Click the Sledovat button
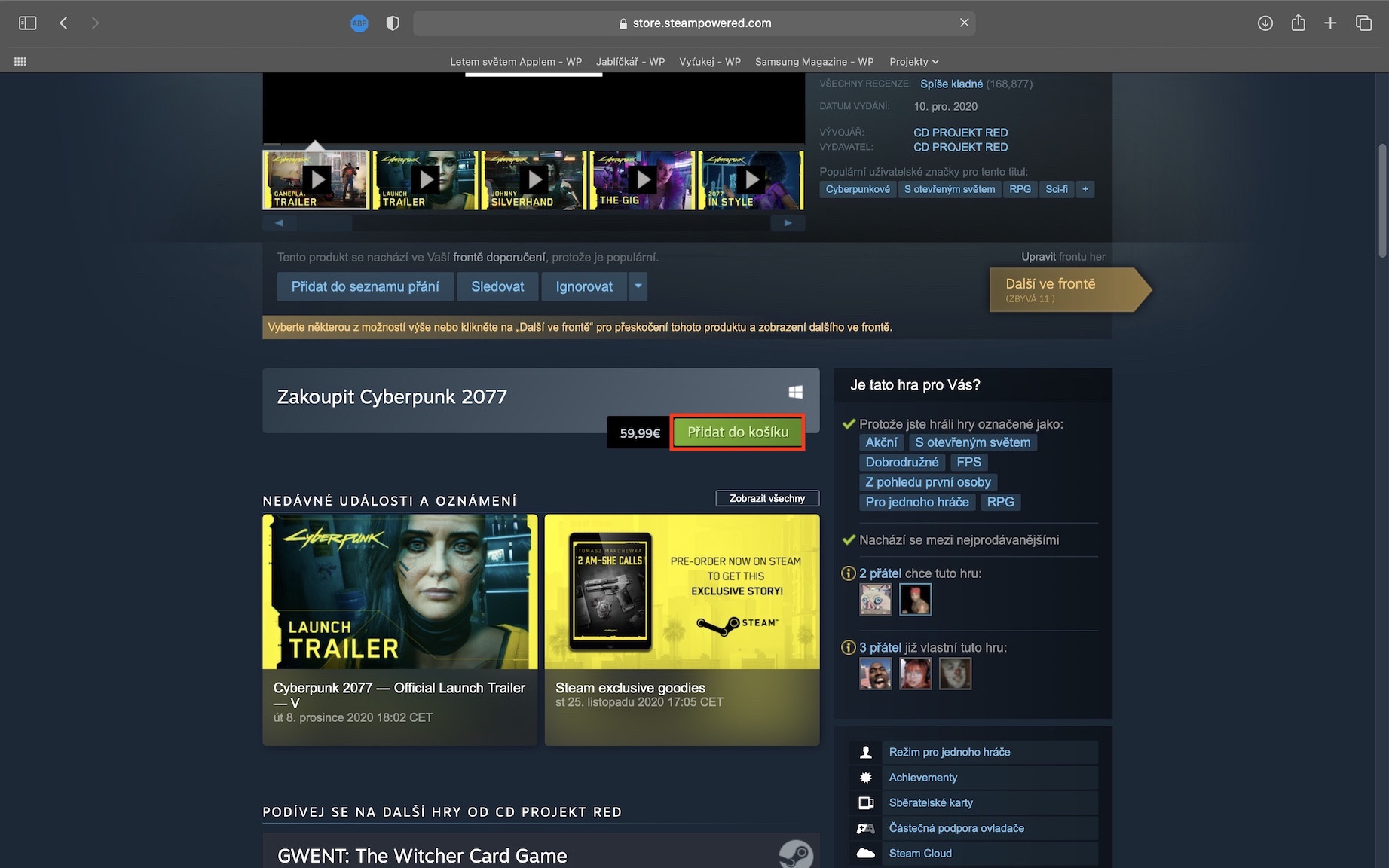Viewport: 1389px width, 868px height. click(497, 286)
